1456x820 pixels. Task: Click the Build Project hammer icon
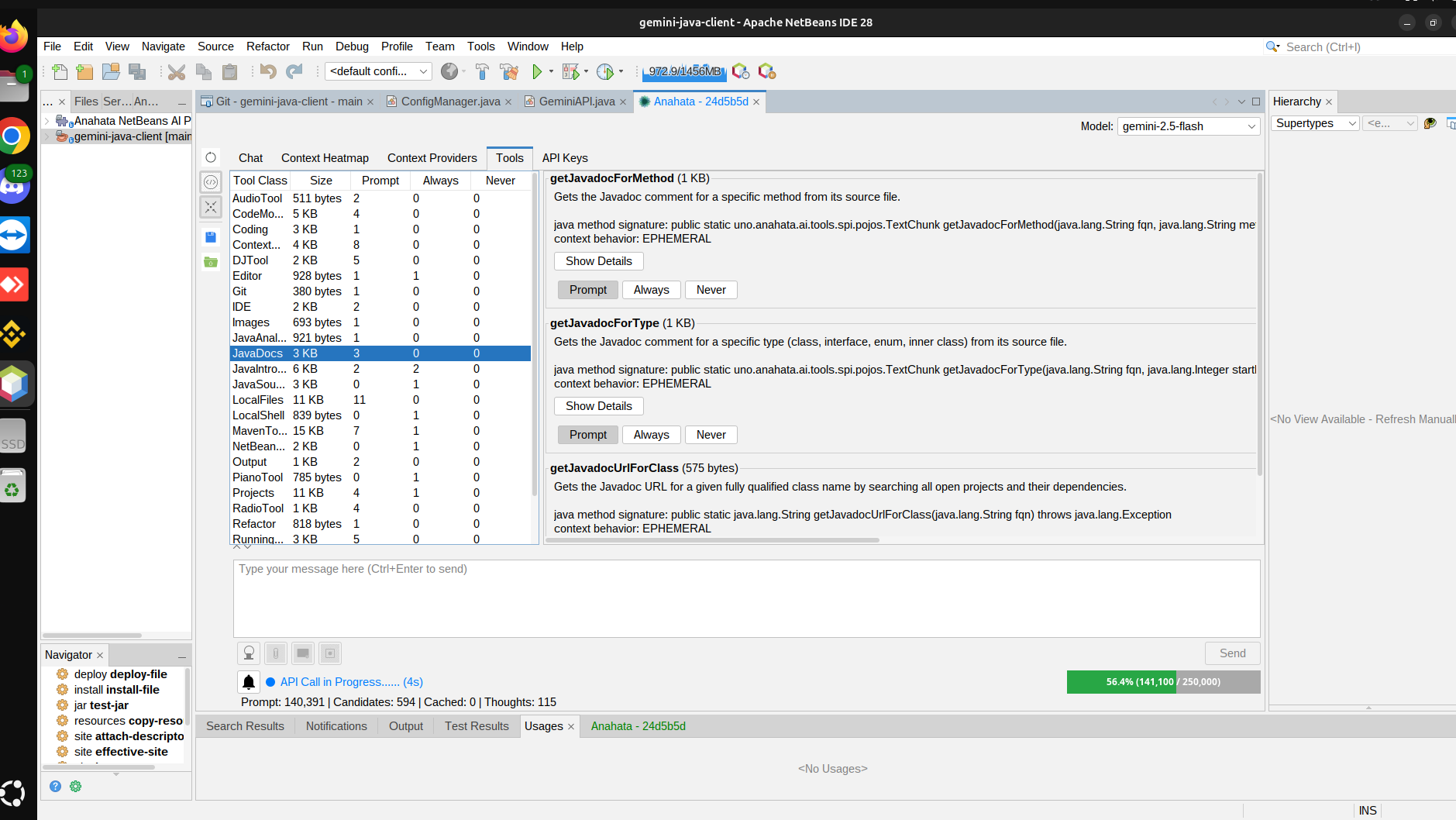click(482, 72)
